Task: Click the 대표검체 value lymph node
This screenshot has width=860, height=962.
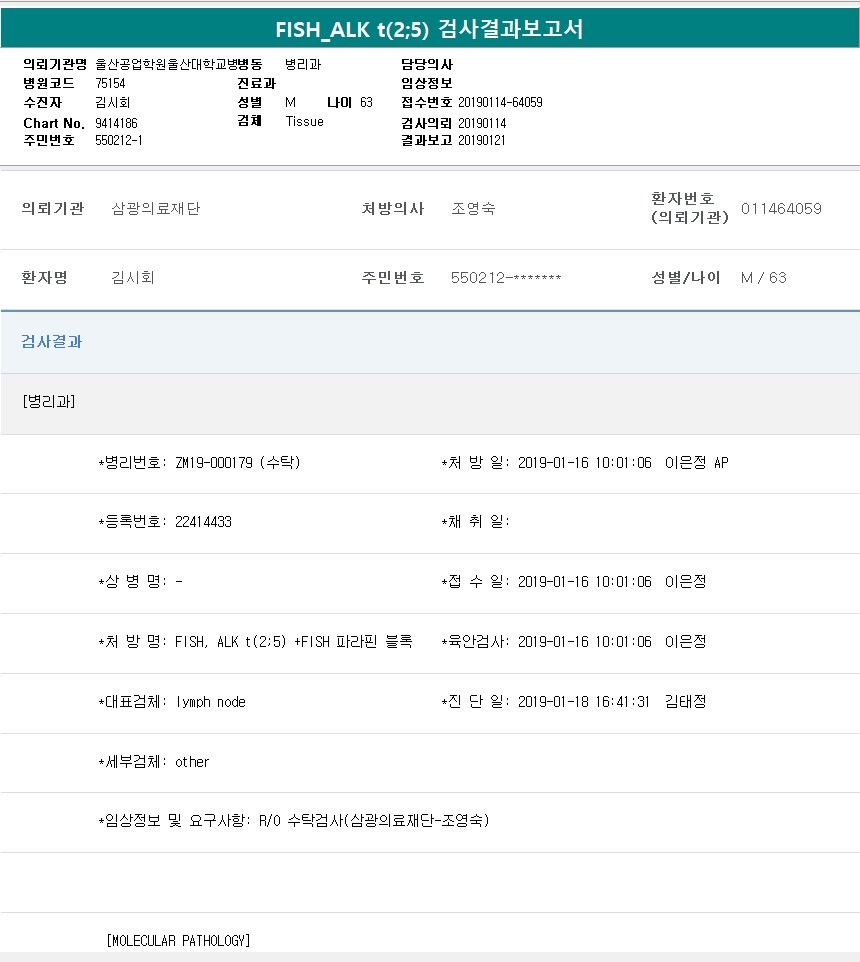Action: coord(210,701)
